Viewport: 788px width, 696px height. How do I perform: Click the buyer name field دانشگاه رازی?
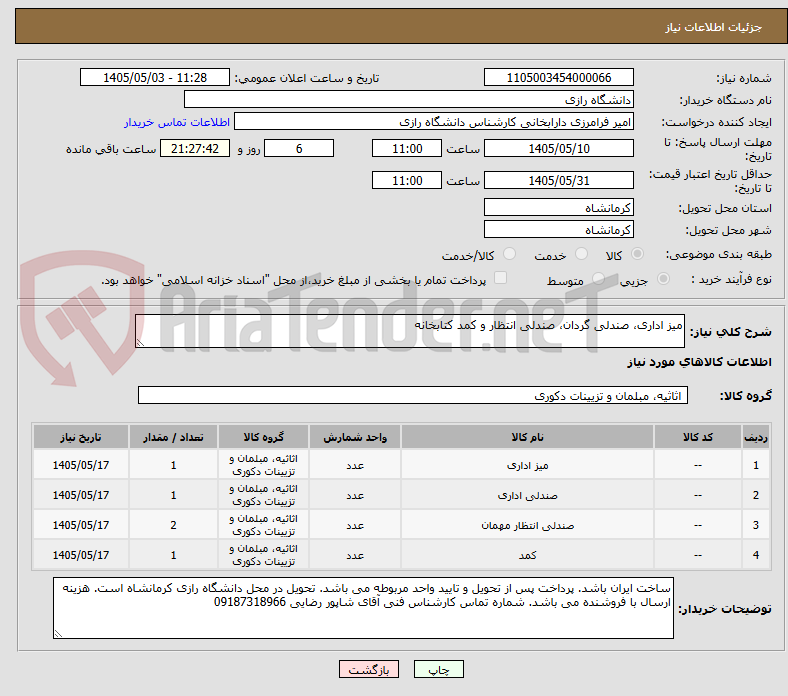pyautogui.click(x=409, y=100)
